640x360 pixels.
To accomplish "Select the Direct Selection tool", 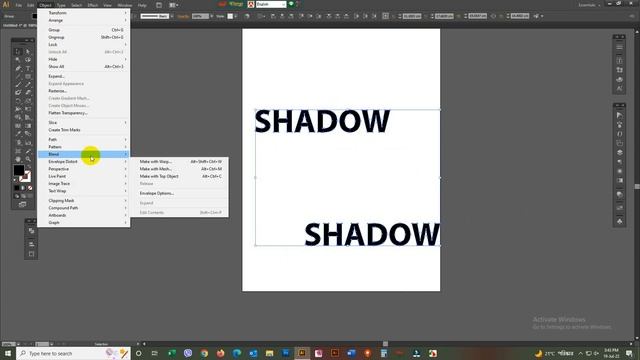I will coord(28,51).
